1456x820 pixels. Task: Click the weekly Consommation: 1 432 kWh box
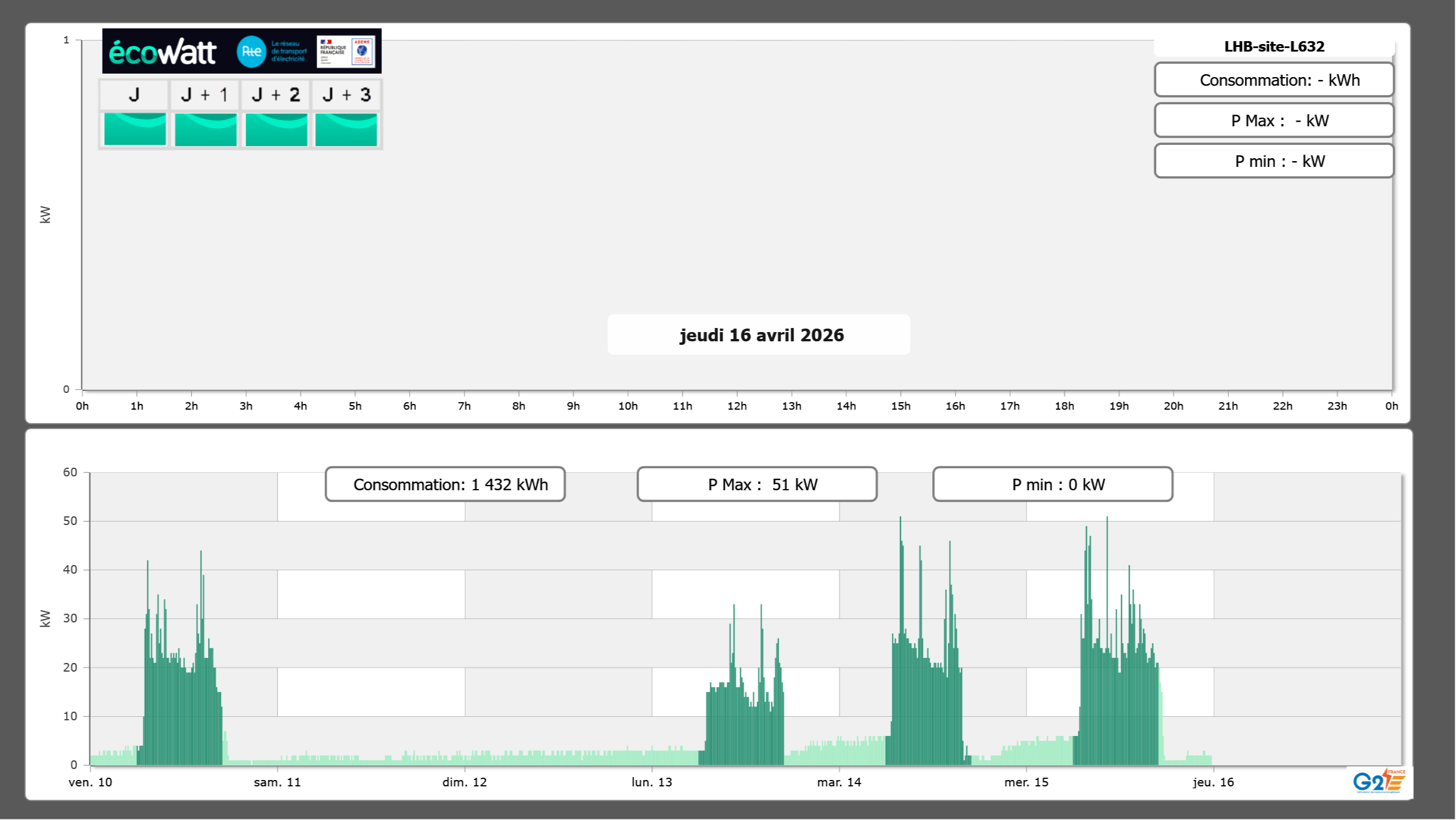point(445,484)
